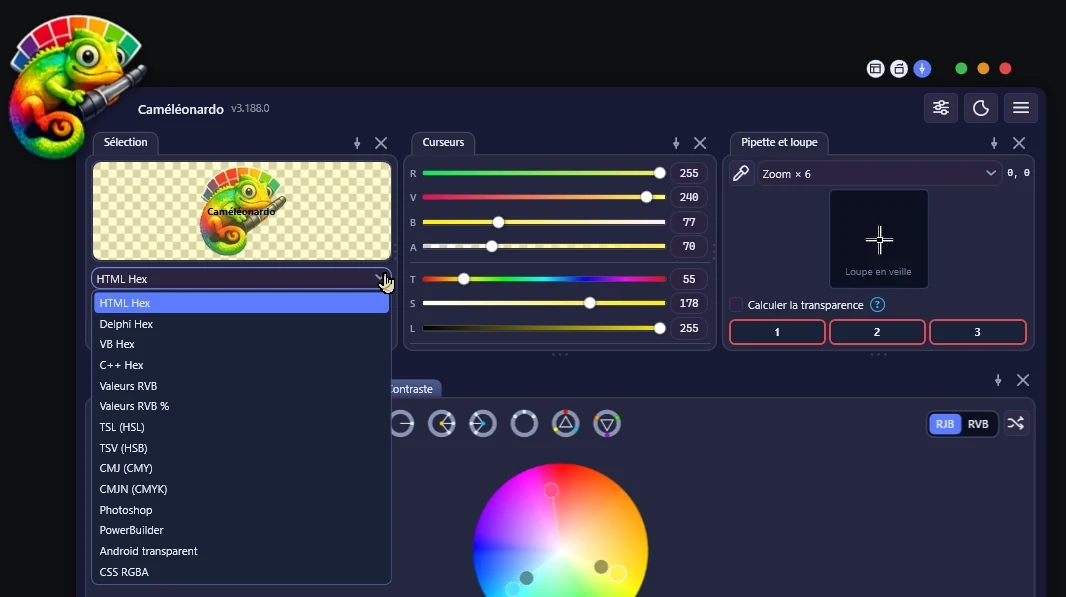Choose CMJN (CMYK) format option

(241, 489)
